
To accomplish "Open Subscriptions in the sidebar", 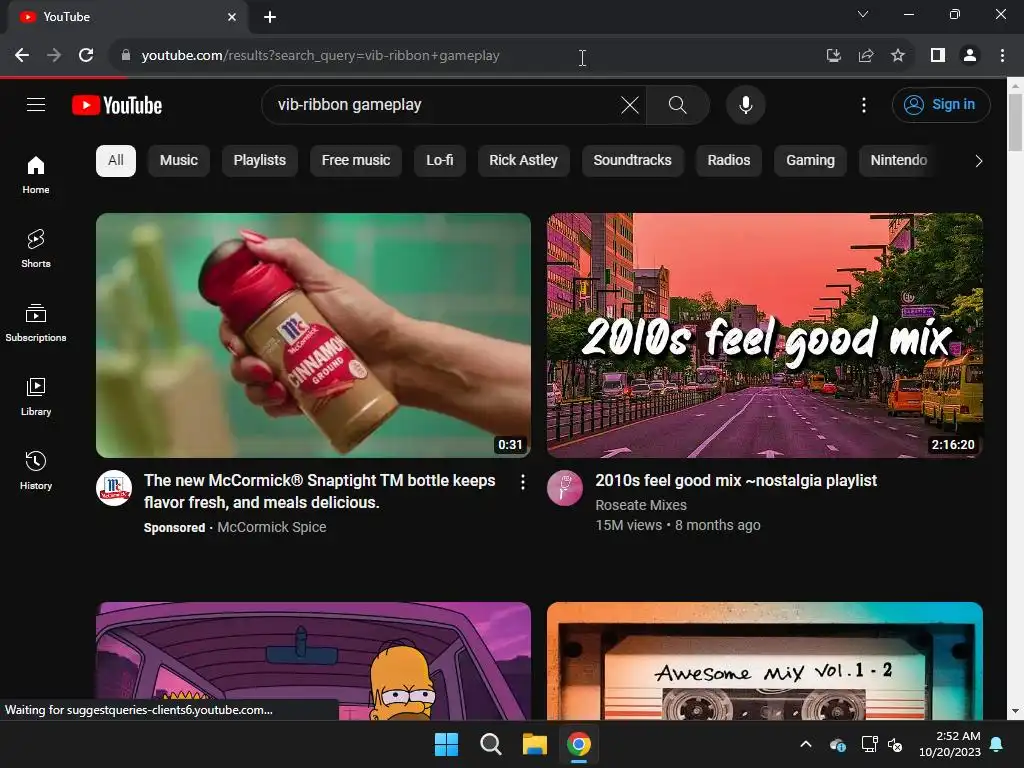I will [x=36, y=323].
